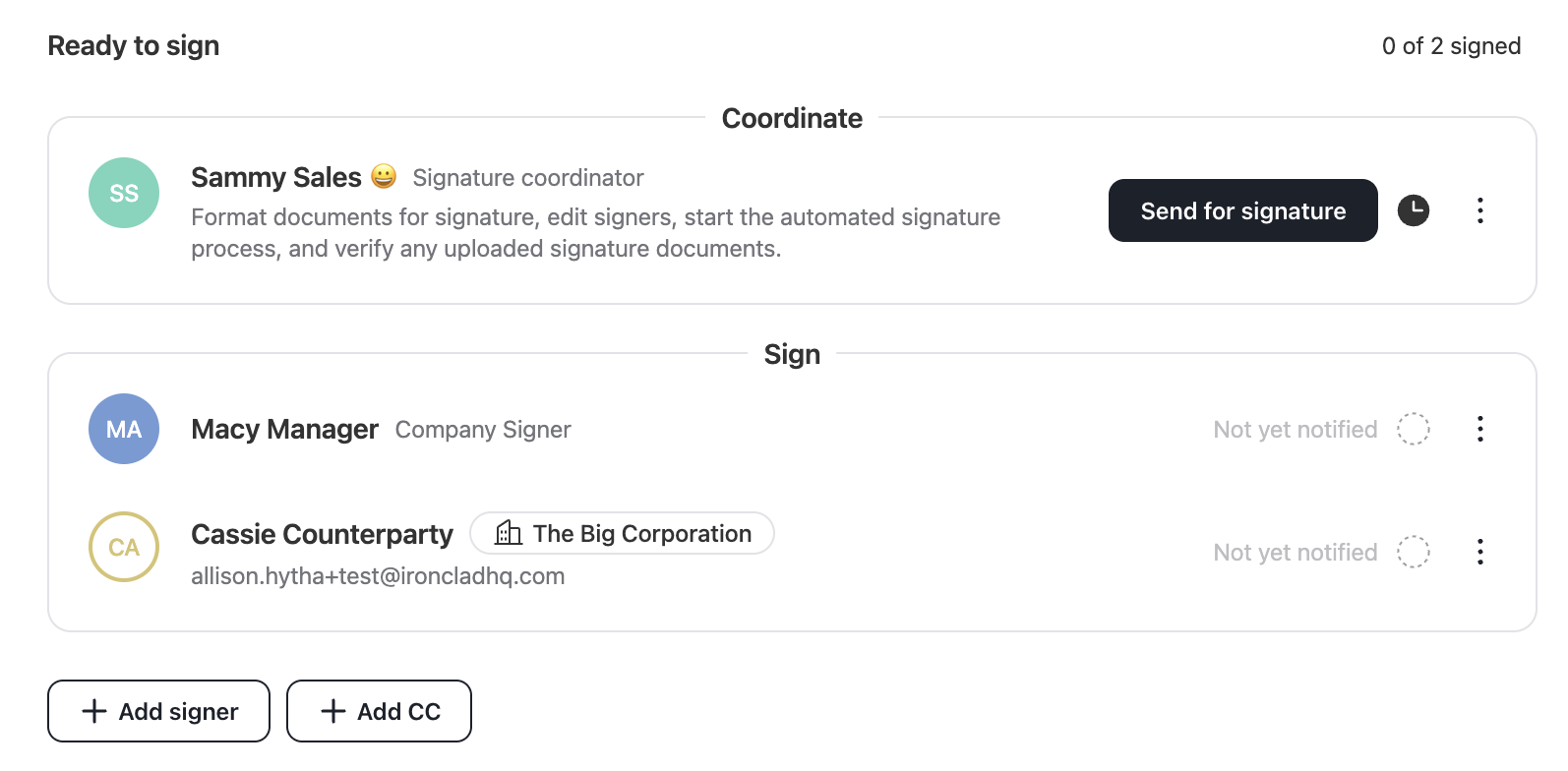The height and width of the screenshot is (771, 1568).
Task: Click the allison.hytha+test@ironcladhq.com email address
Action: coord(378,576)
